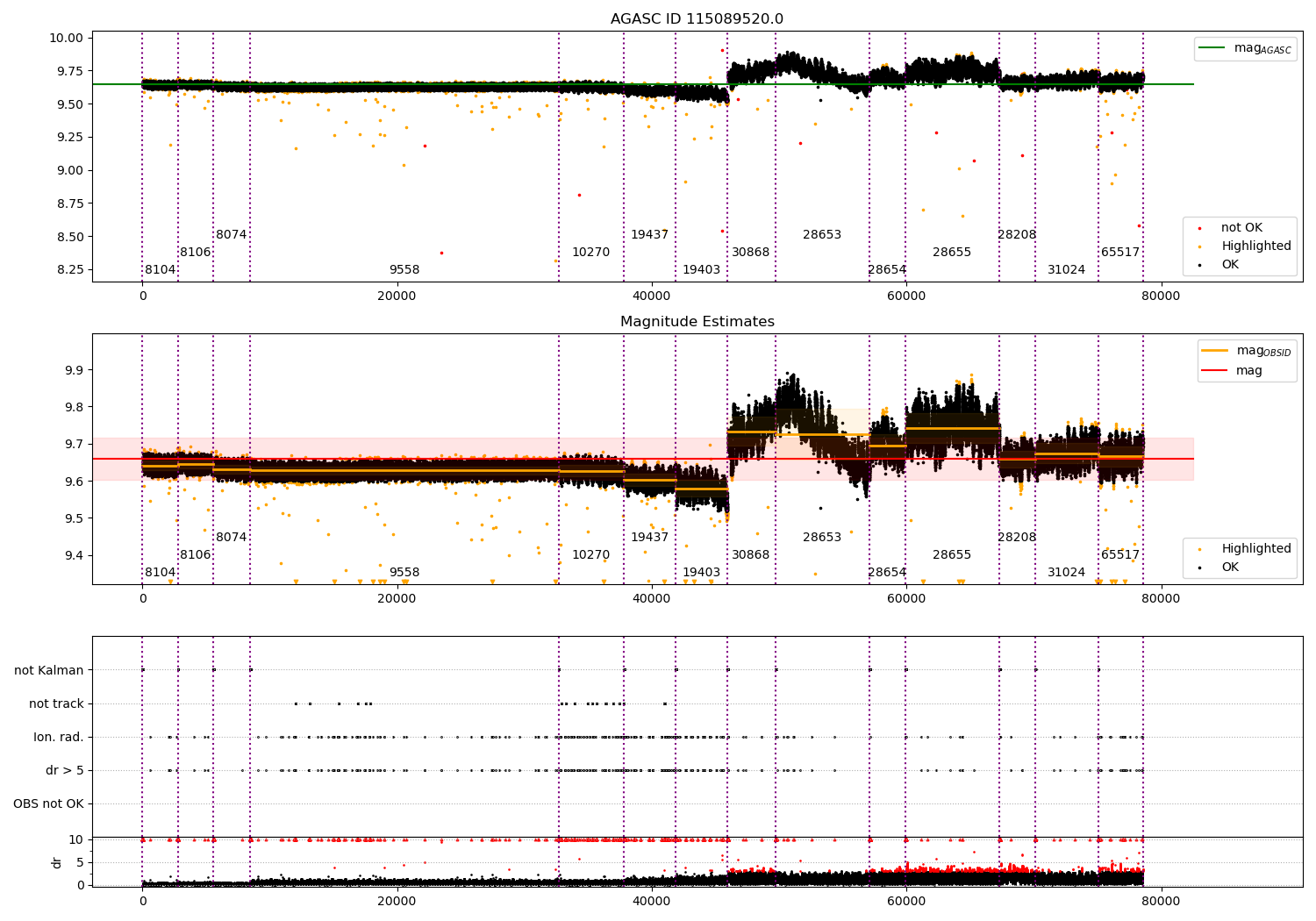Image resolution: width=1316 pixels, height=921 pixels.
Task: Click obsid label 10270 in Magnitude Estimates plot
Action: pyautogui.click(x=591, y=555)
